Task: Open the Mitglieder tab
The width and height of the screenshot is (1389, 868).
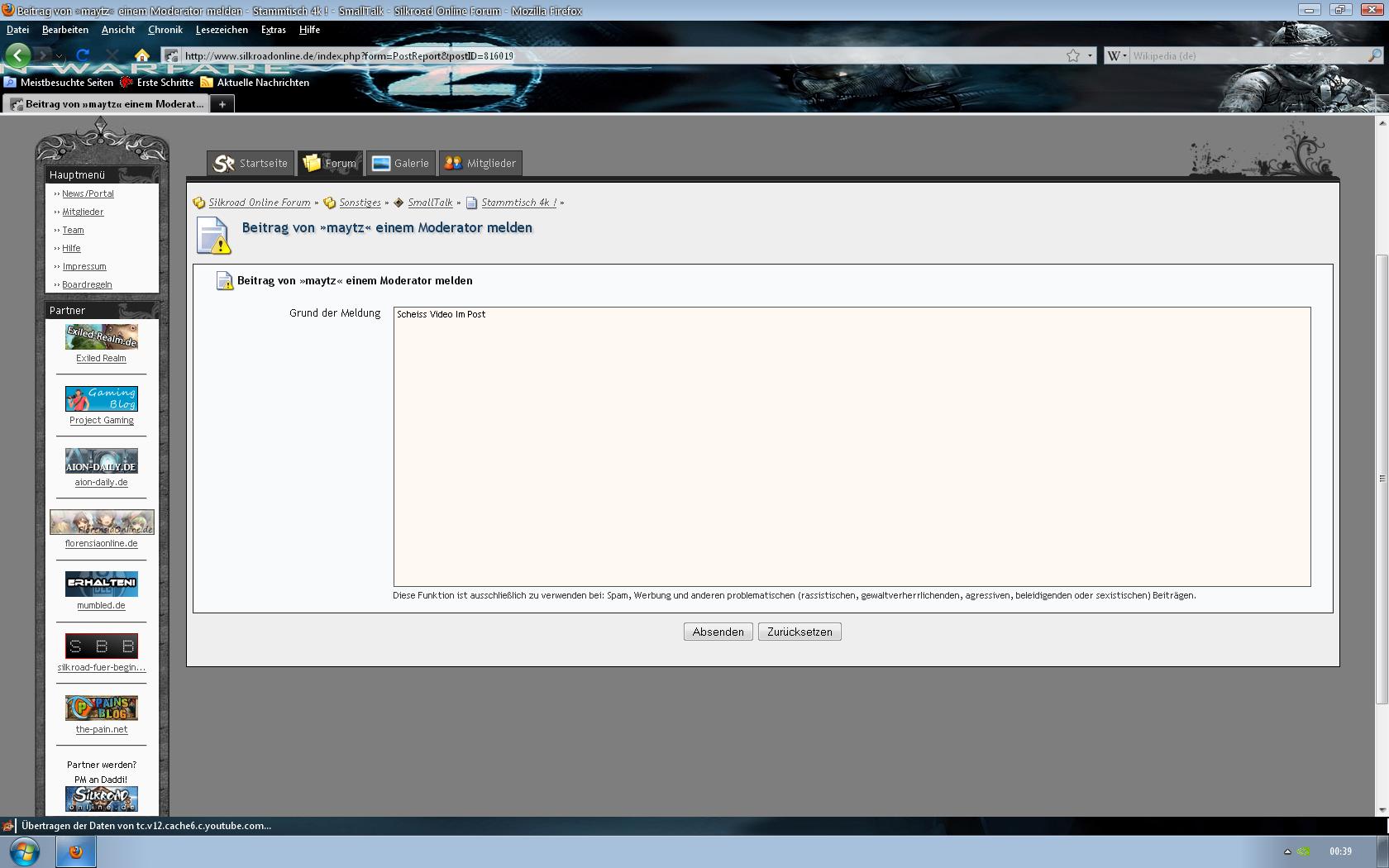Action: pyautogui.click(x=481, y=163)
